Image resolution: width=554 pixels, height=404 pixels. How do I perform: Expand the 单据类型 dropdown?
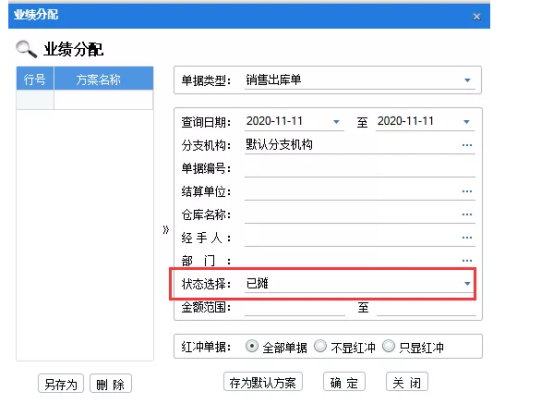click(x=467, y=80)
